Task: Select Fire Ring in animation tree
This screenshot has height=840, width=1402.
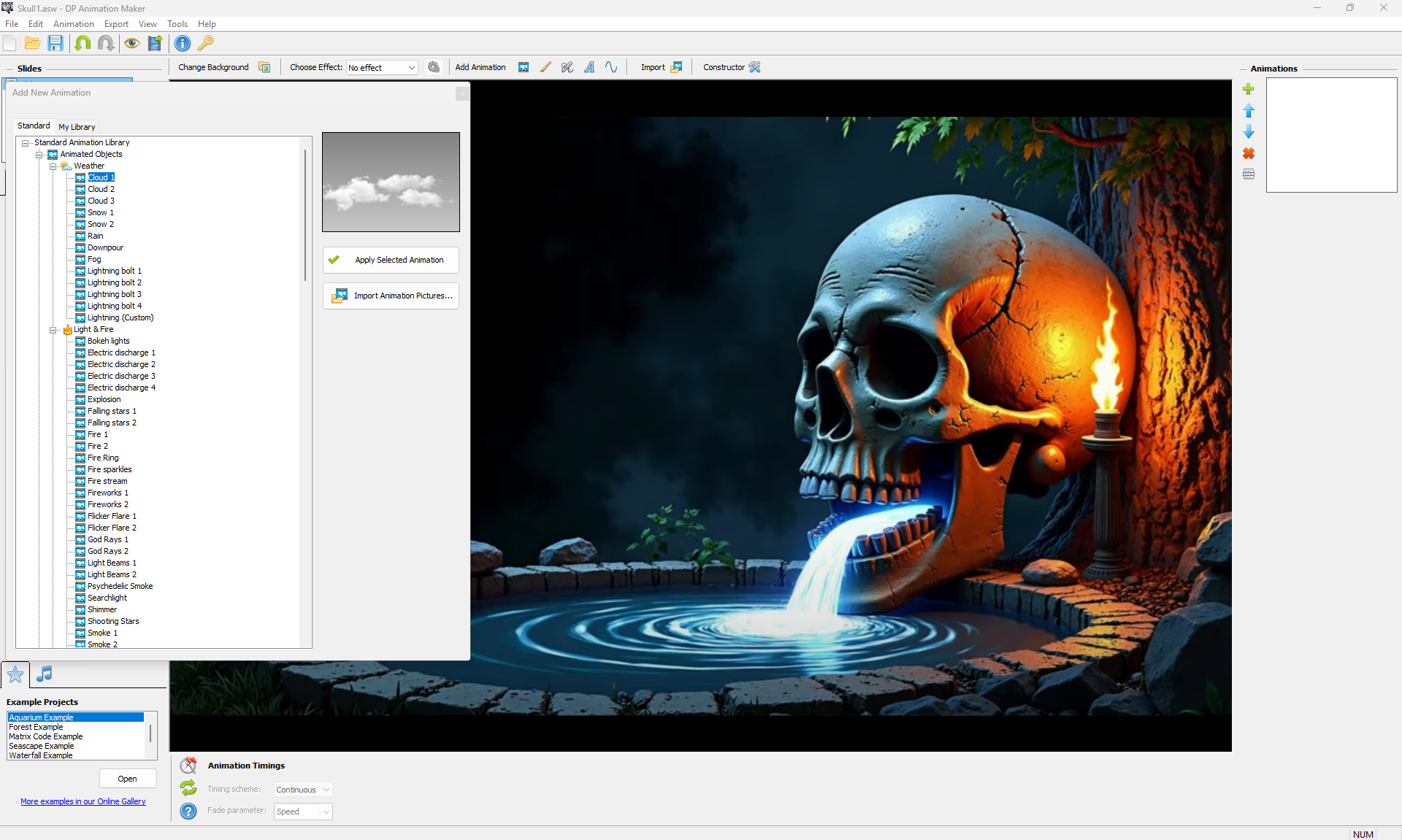Action: (103, 458)
